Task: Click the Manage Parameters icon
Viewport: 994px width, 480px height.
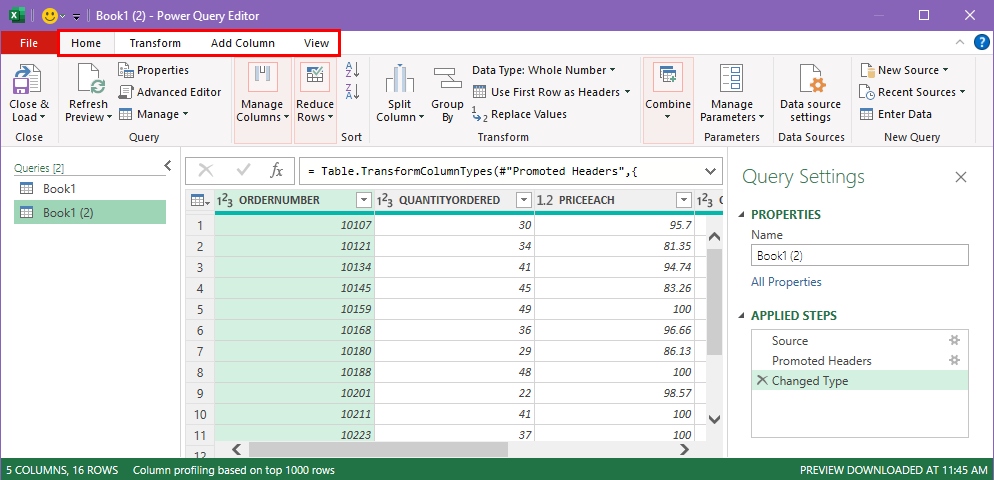Action: (732, 80)
